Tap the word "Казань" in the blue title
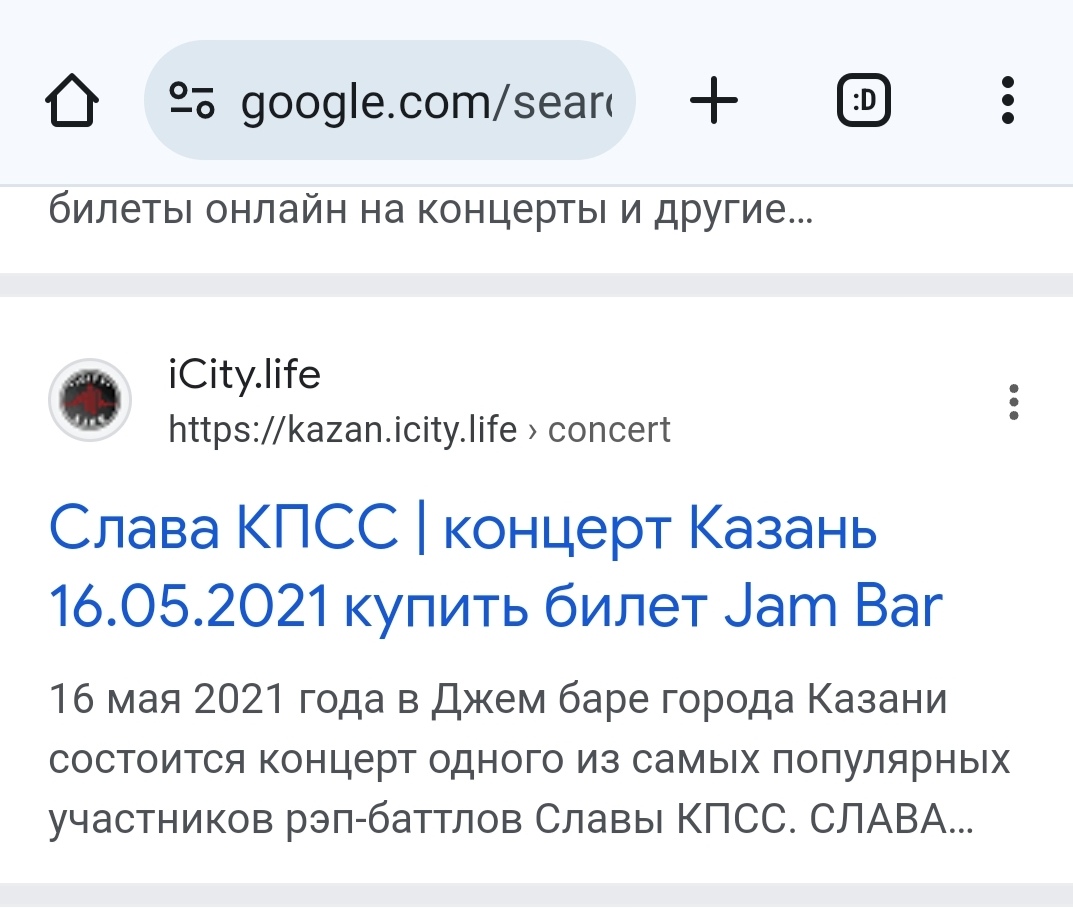 coord(781,528)
